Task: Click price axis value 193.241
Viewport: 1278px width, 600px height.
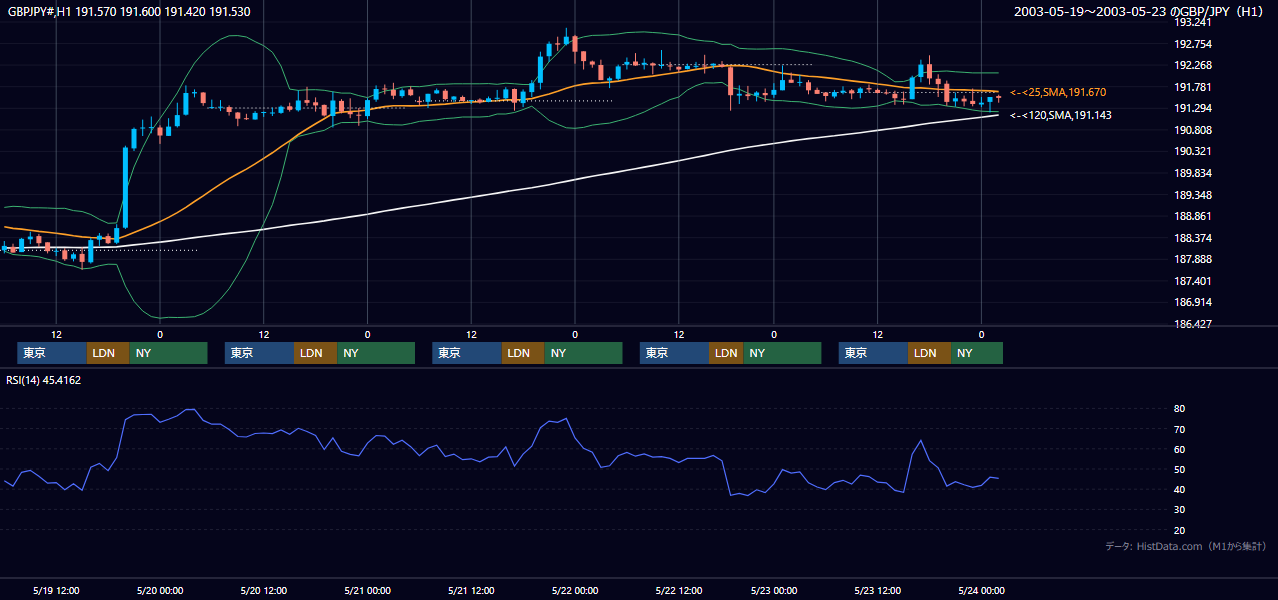Action: 1193,22
